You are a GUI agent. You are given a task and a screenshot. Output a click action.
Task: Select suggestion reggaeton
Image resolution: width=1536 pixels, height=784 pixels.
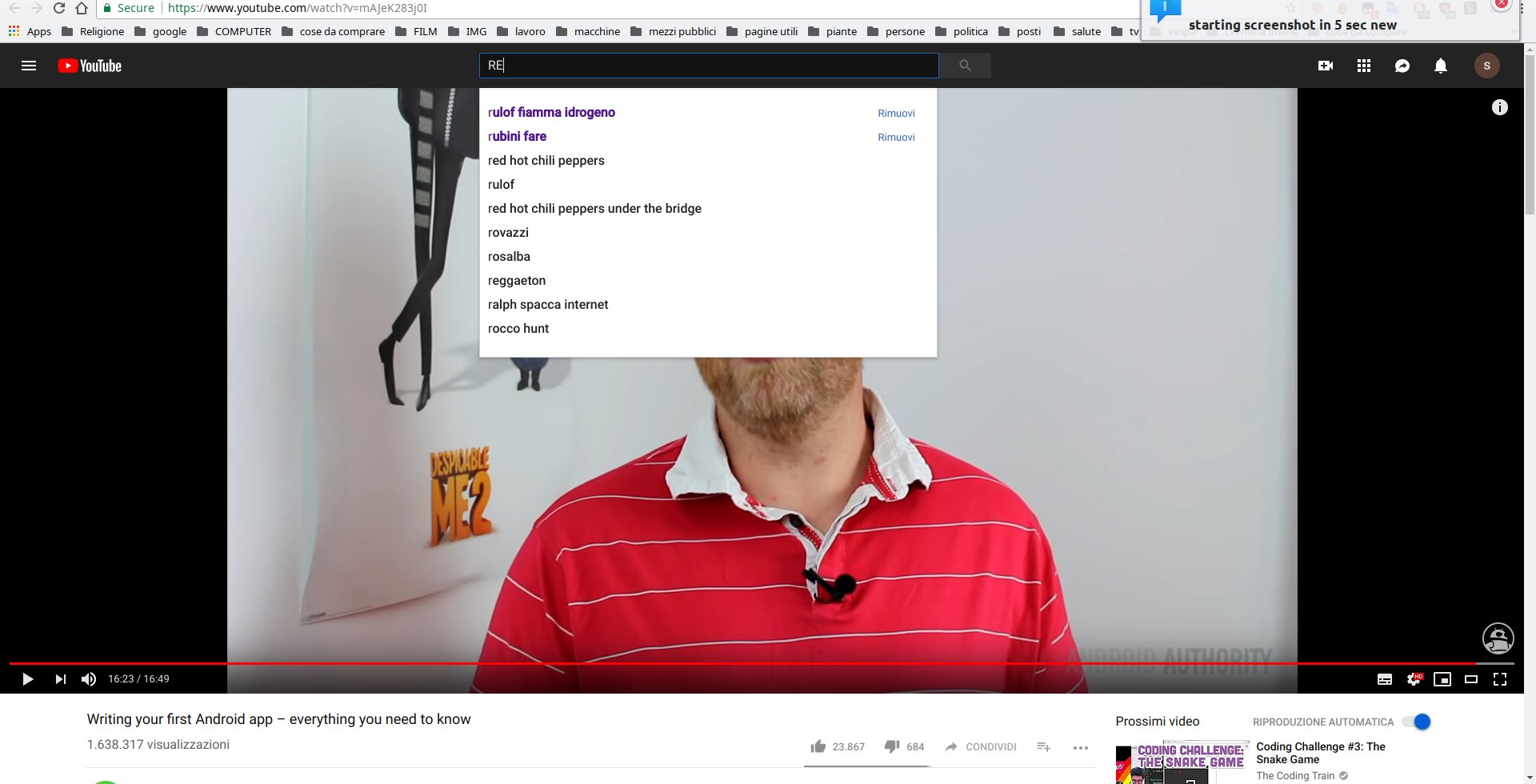click(517, 281)
